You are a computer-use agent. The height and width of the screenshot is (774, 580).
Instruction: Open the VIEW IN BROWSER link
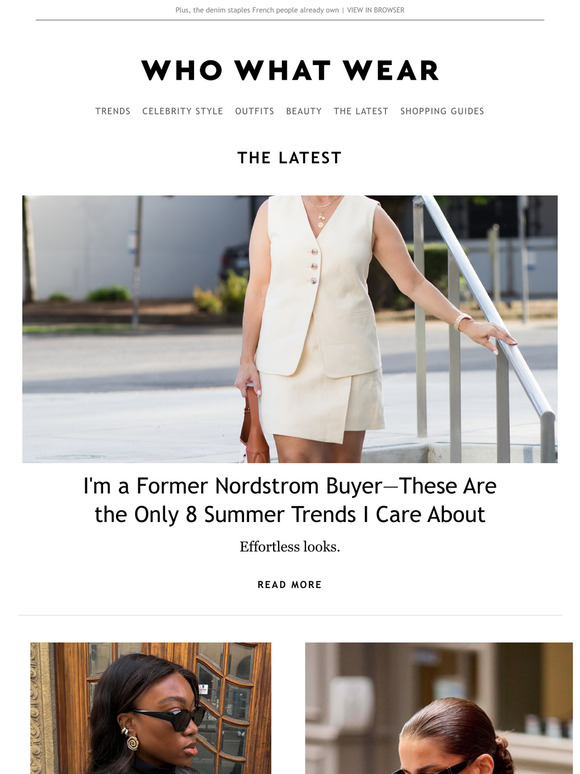coord(376,10)
